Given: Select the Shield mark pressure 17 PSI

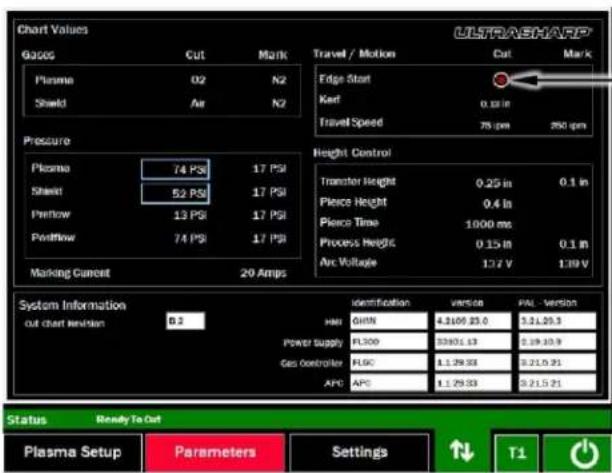Looking at the screenshot, I should [x=269, y=192].
